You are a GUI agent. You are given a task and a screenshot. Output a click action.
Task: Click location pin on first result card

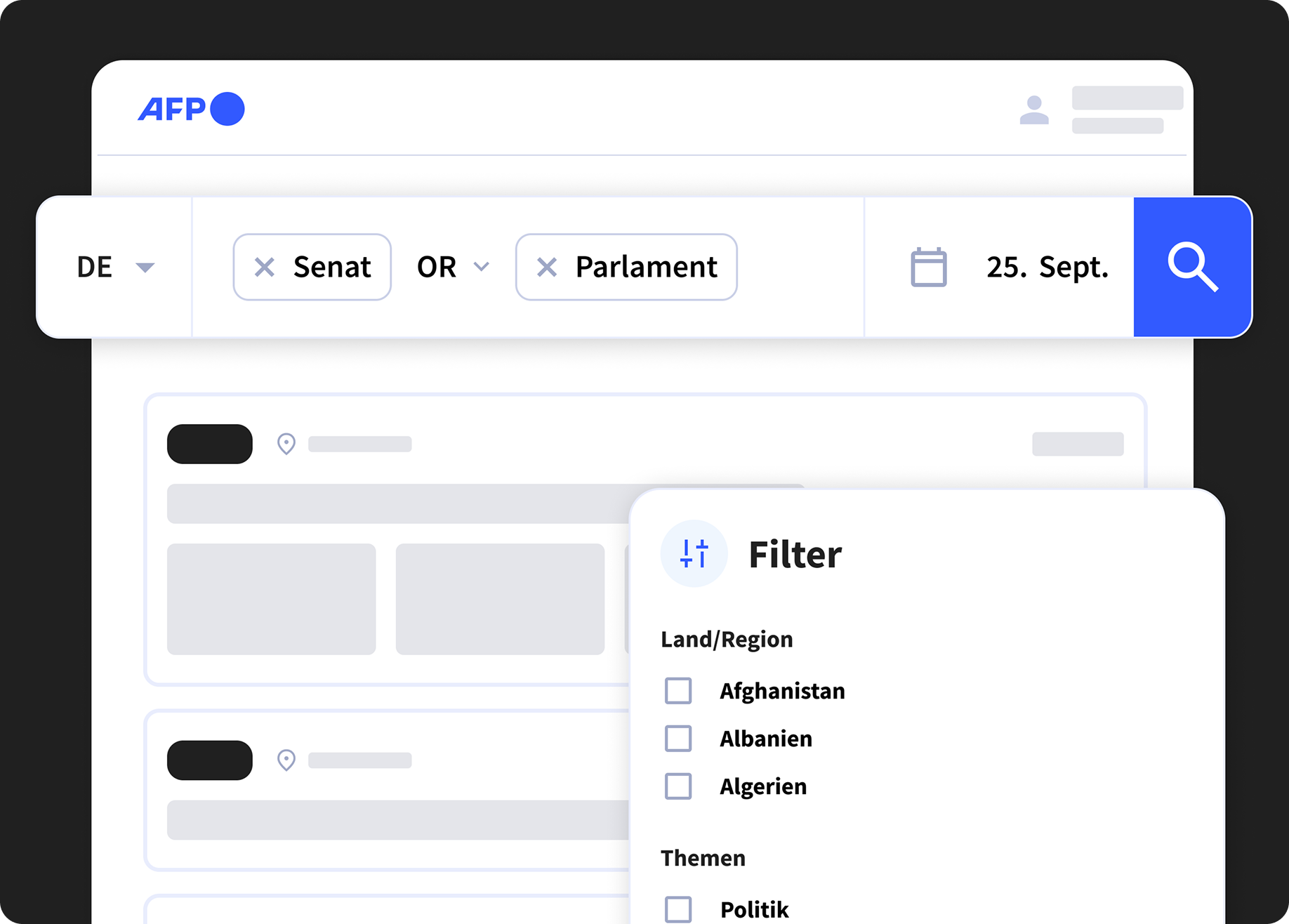click(286, 444)
